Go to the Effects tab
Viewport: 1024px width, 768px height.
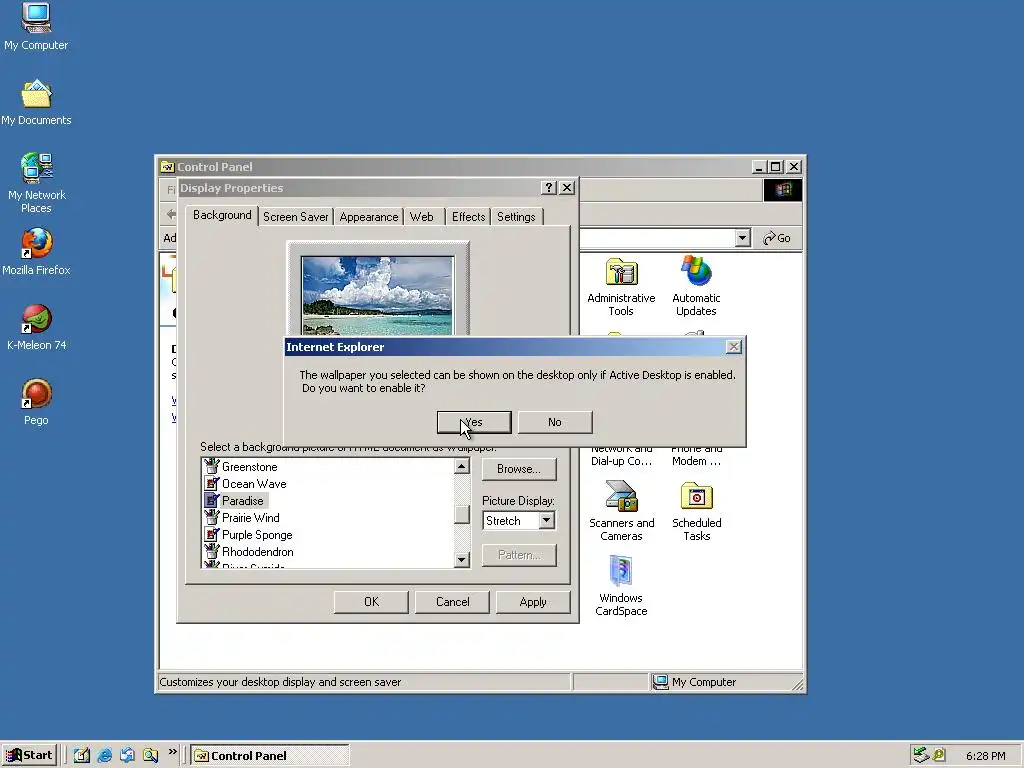point(468,217)
